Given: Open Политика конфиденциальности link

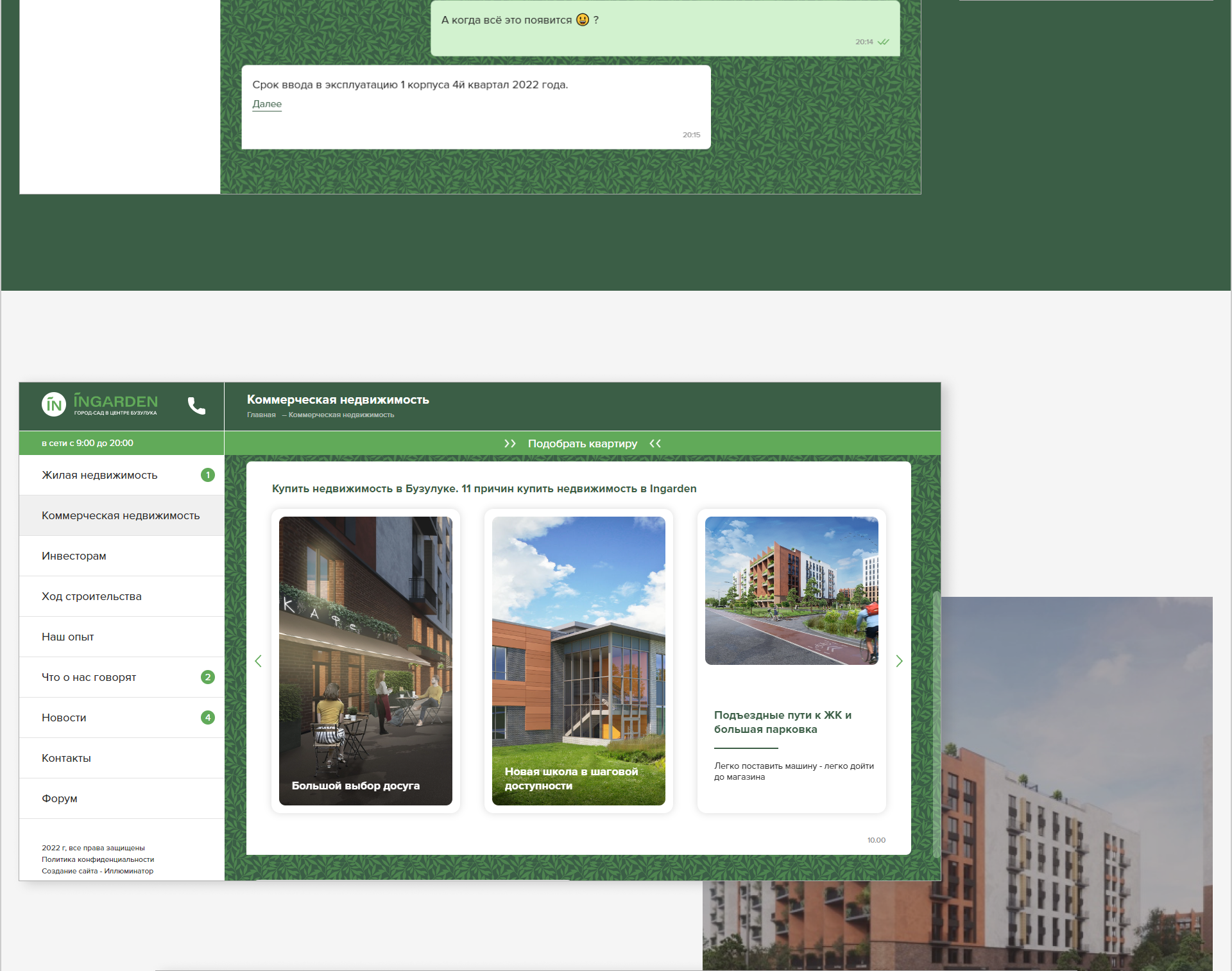Looking at the screenshot, I should pos(98,859).
